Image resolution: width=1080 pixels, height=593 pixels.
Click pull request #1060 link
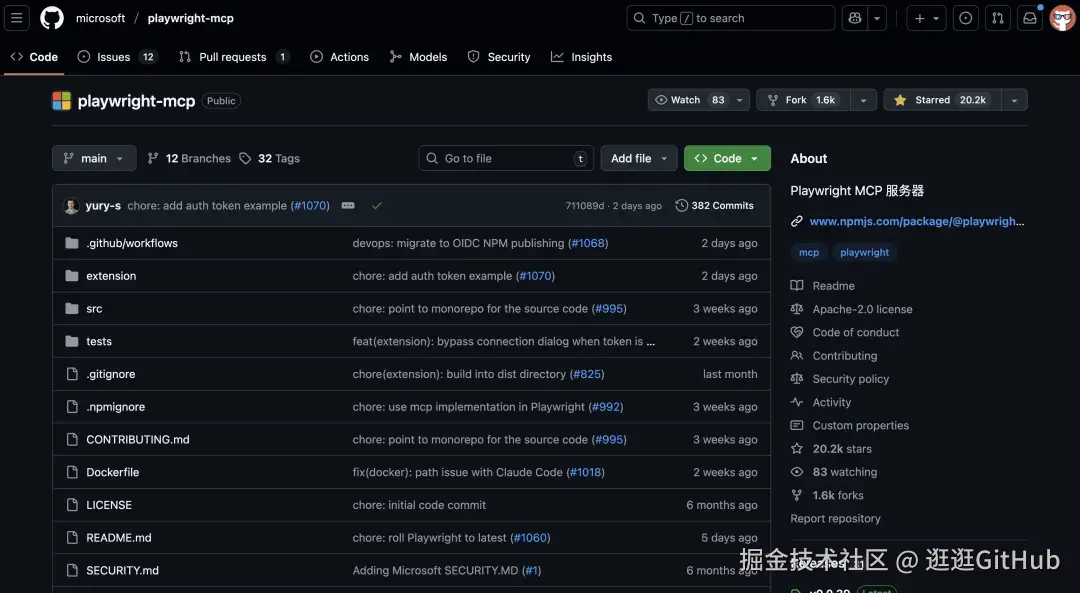tap(531, 538)
